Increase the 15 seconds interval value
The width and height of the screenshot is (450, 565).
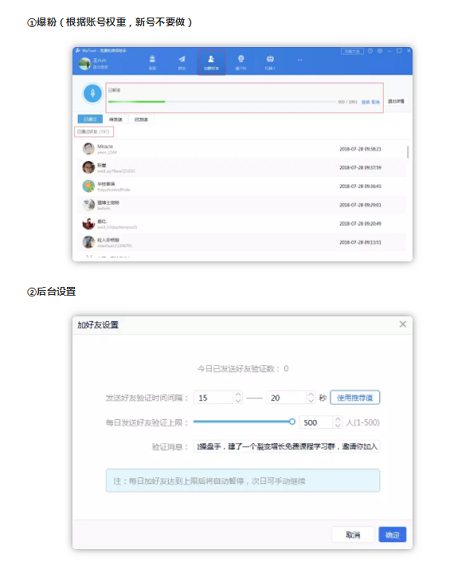(x=238, y=395)
